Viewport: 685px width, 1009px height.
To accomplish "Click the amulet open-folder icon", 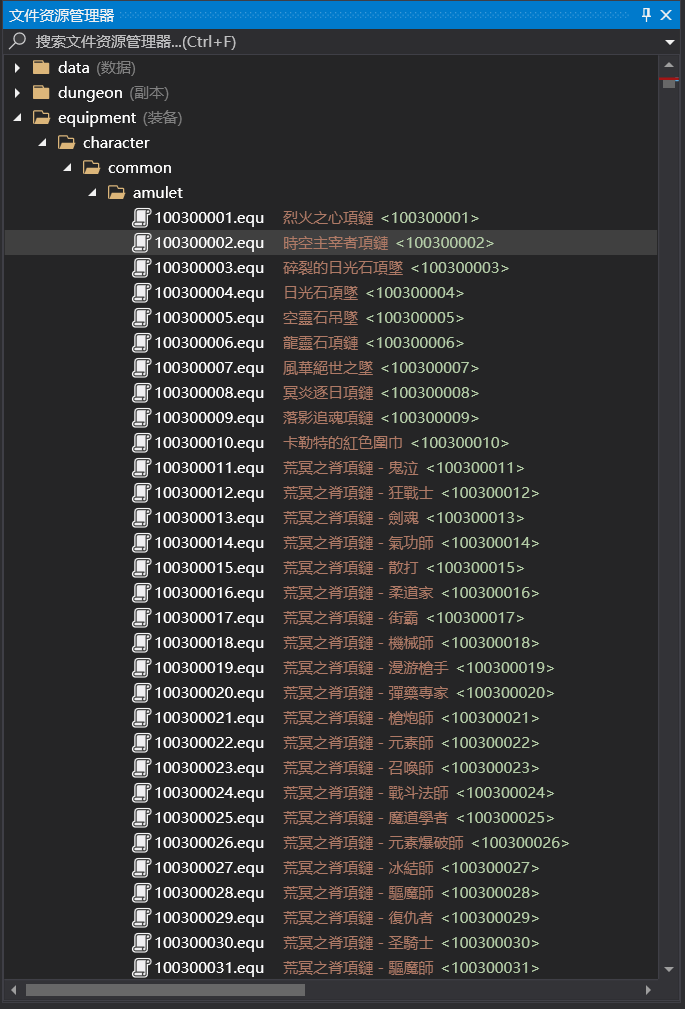I will (116, 193).
